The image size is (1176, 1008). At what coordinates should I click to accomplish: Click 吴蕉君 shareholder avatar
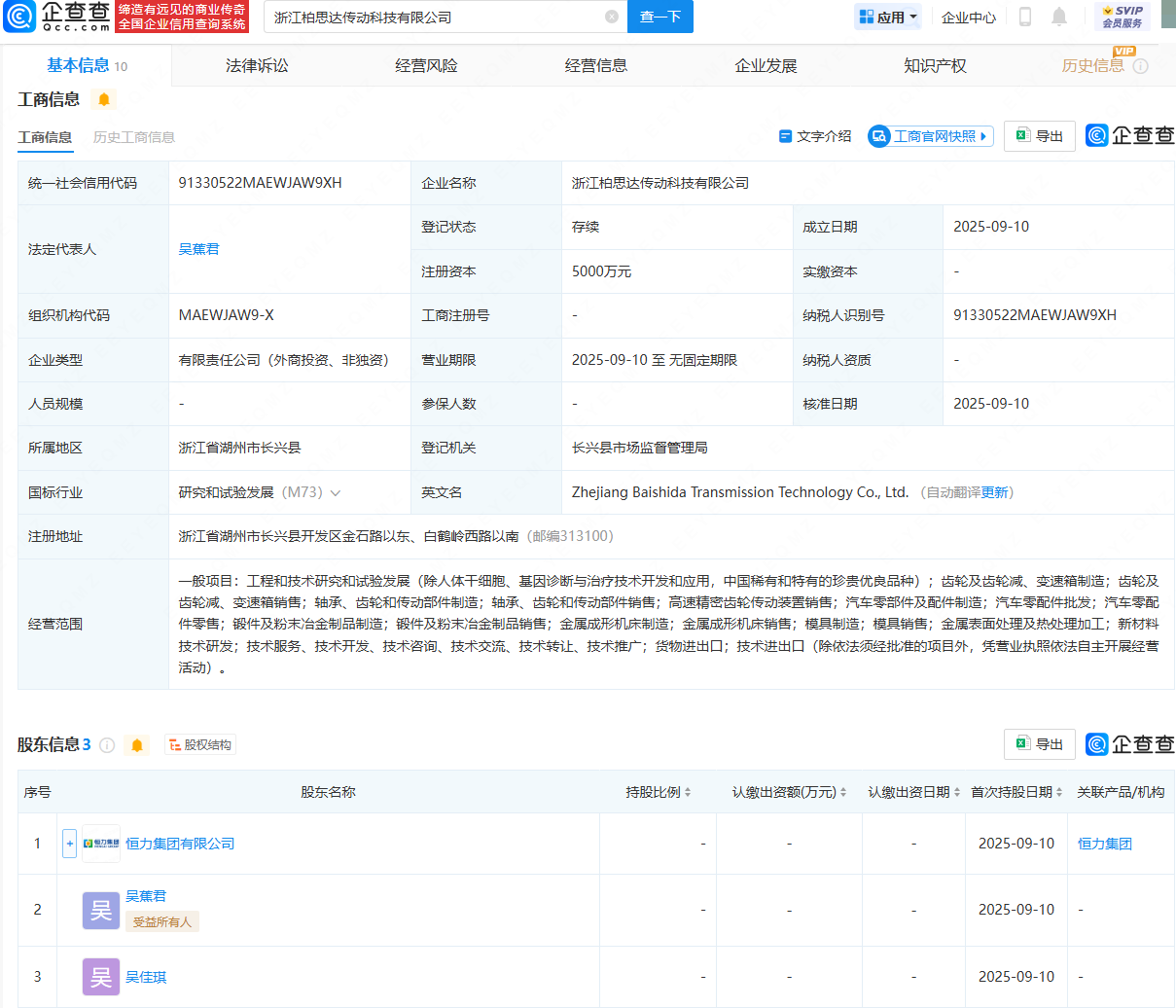click(101, 910)
